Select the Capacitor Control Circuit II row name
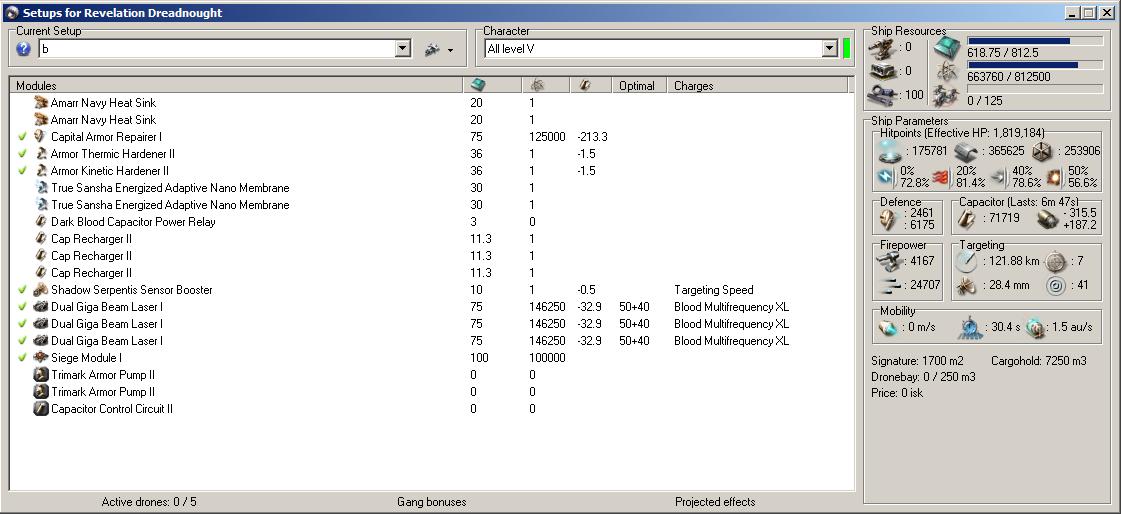 pyautogui.click(x=112, y=409)
